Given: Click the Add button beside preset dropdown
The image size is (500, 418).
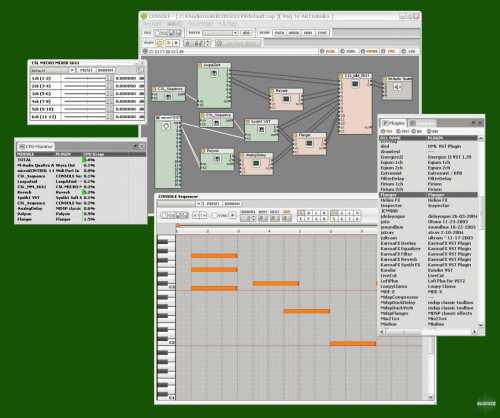Looking at the screenshot, I should point(246,33).
